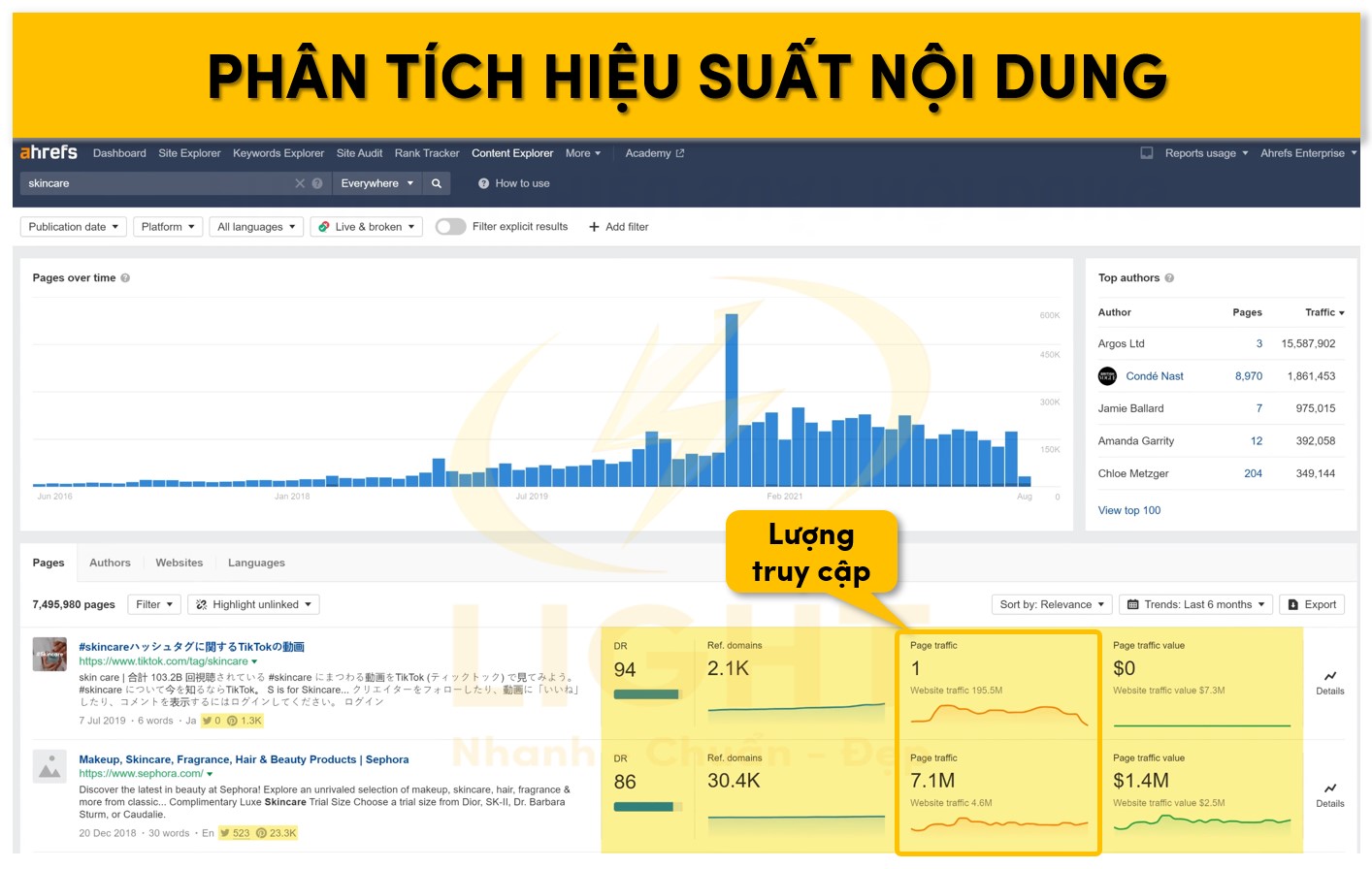This screenshot has width=1372, height=869.
Task: Click the magnifier search button
Action: (437, 183)
